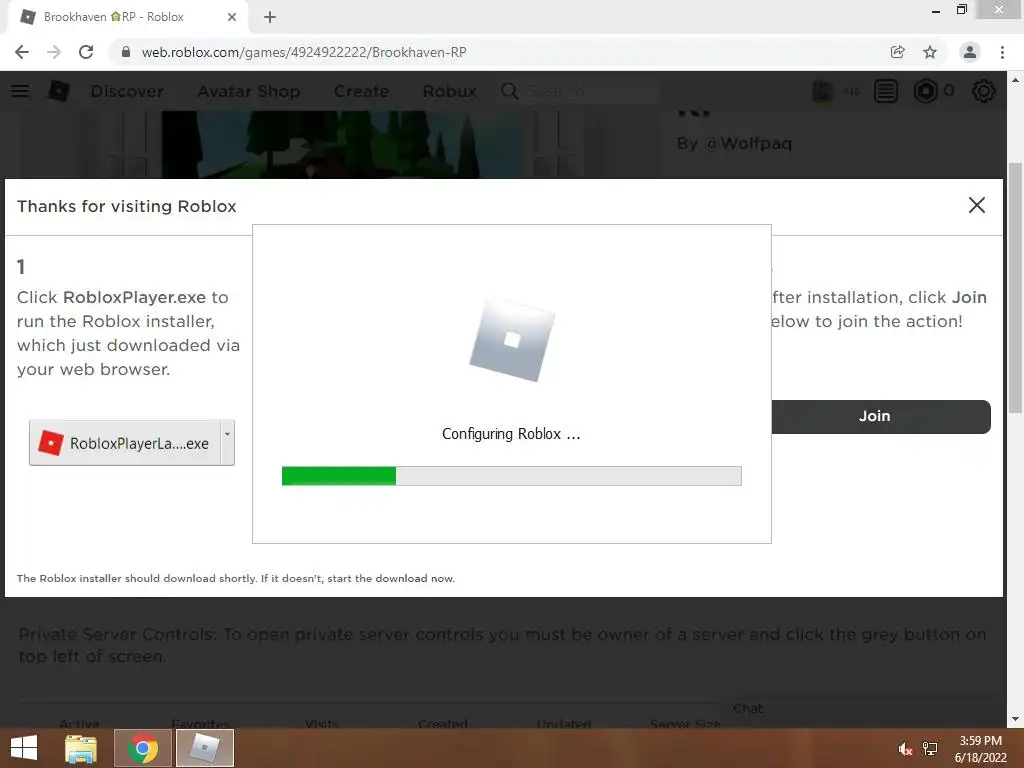Open the avatar profile icon in the navbar
This screenshot has height=768, width=1024.
point(823,91)
